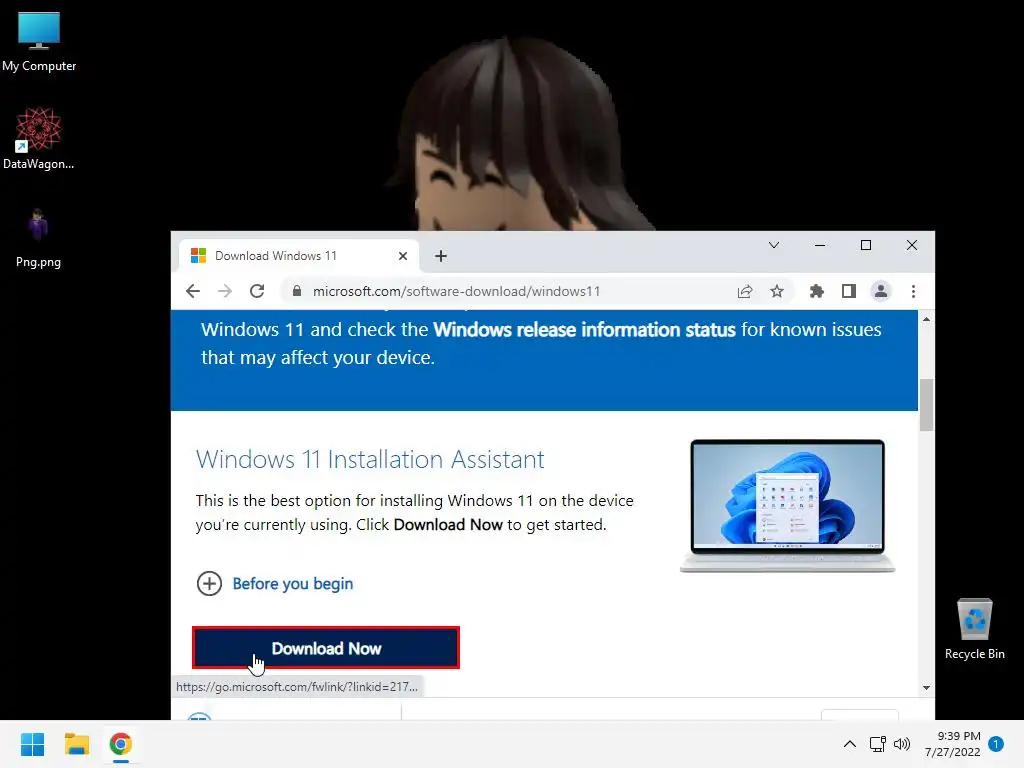
Task: Click the Download Now button
Action: pos(326,648)
